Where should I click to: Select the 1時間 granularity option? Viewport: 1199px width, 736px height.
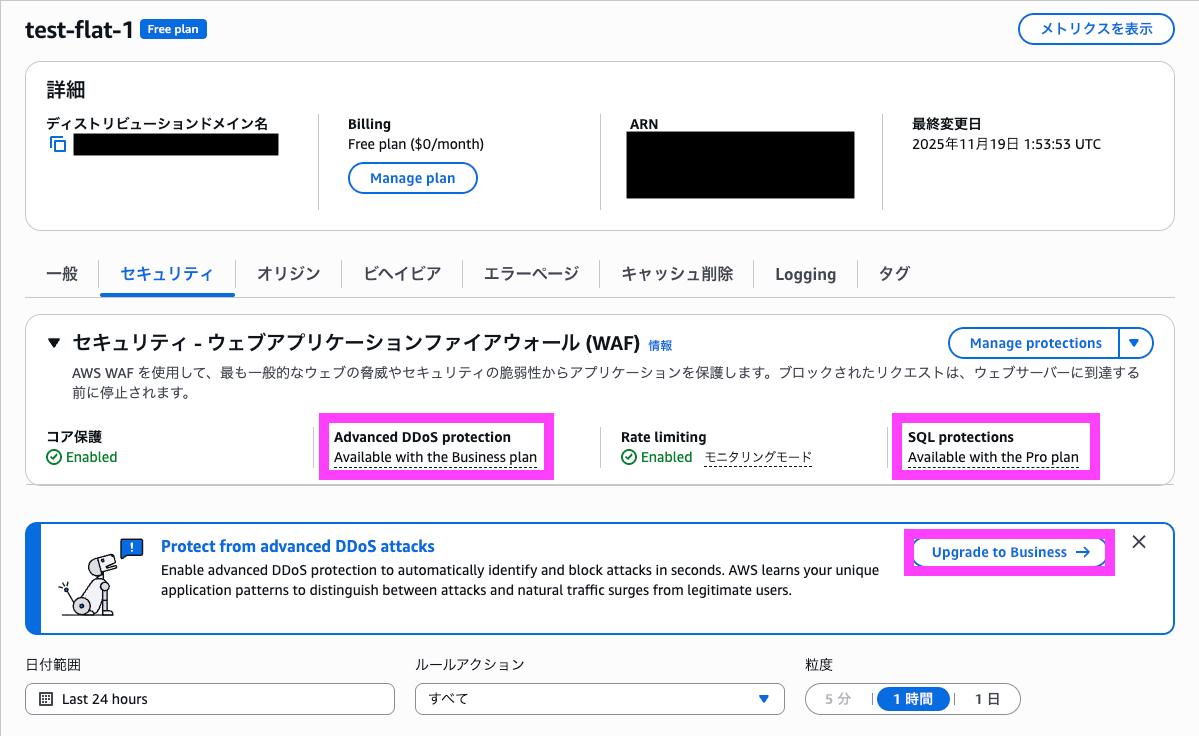(913, 698)
